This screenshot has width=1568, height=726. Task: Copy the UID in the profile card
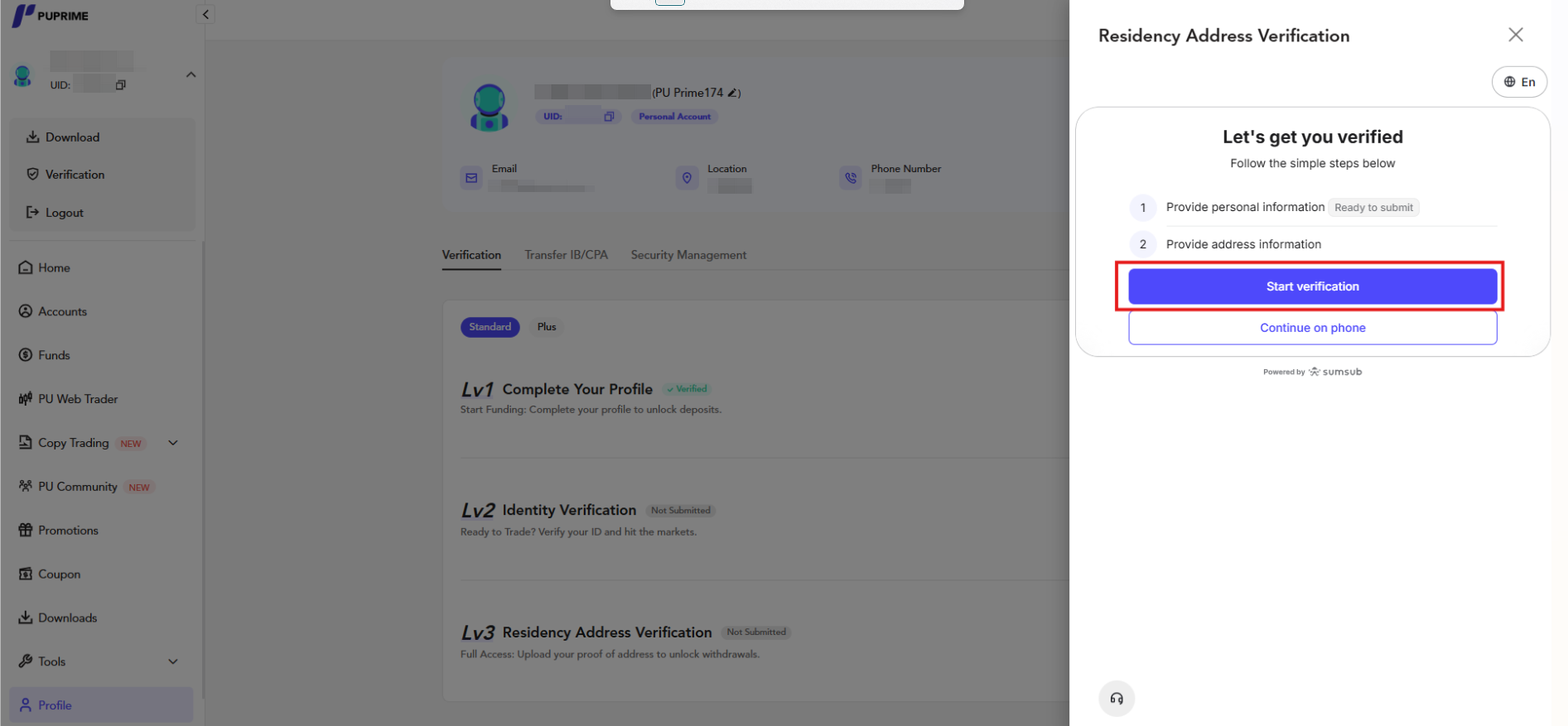tap(609, 117)
